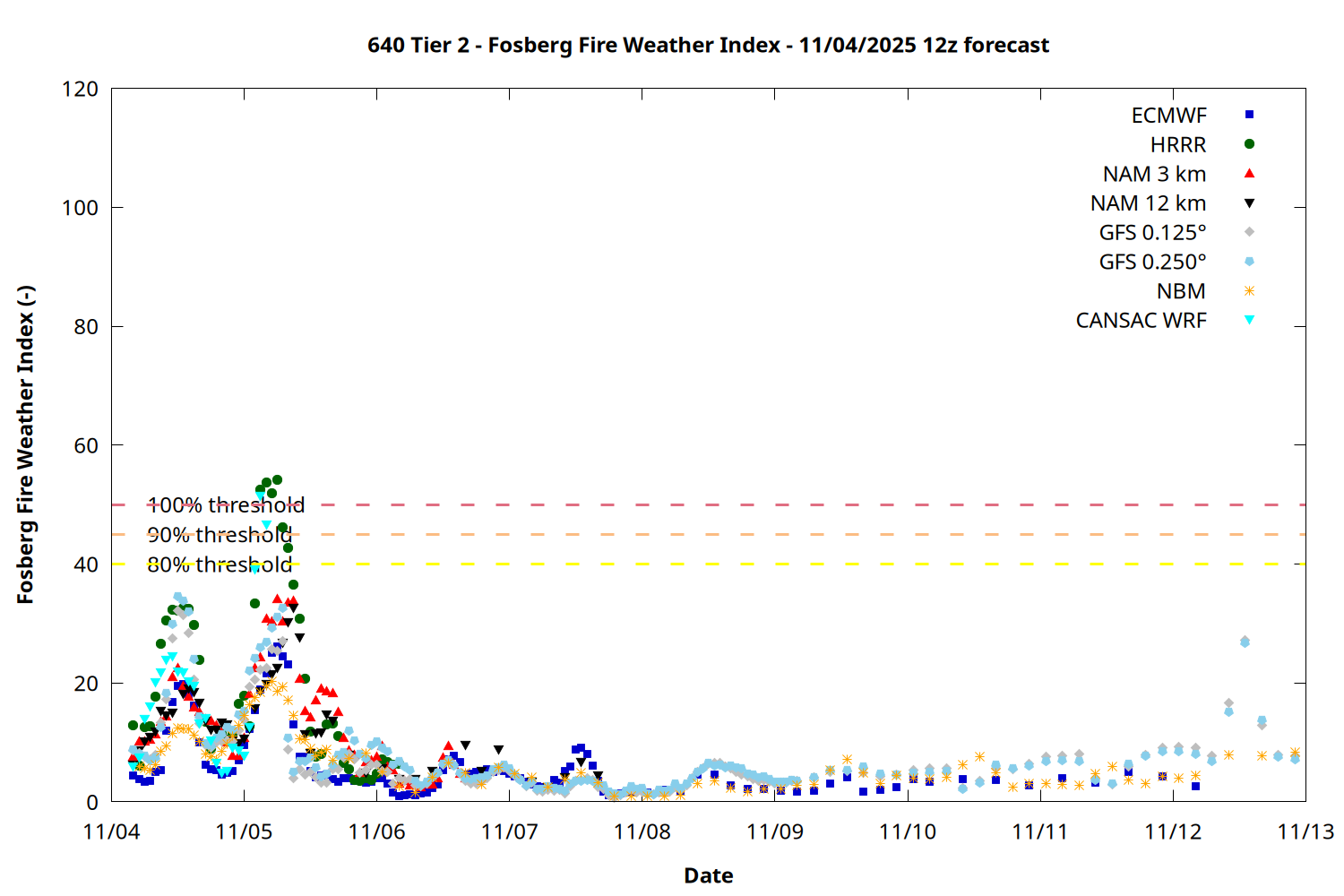1344x896 pixels.
Task: Click the "Fosberg Fire Weather Index (-)" y-axis title
Action: [x=25, y=444]
